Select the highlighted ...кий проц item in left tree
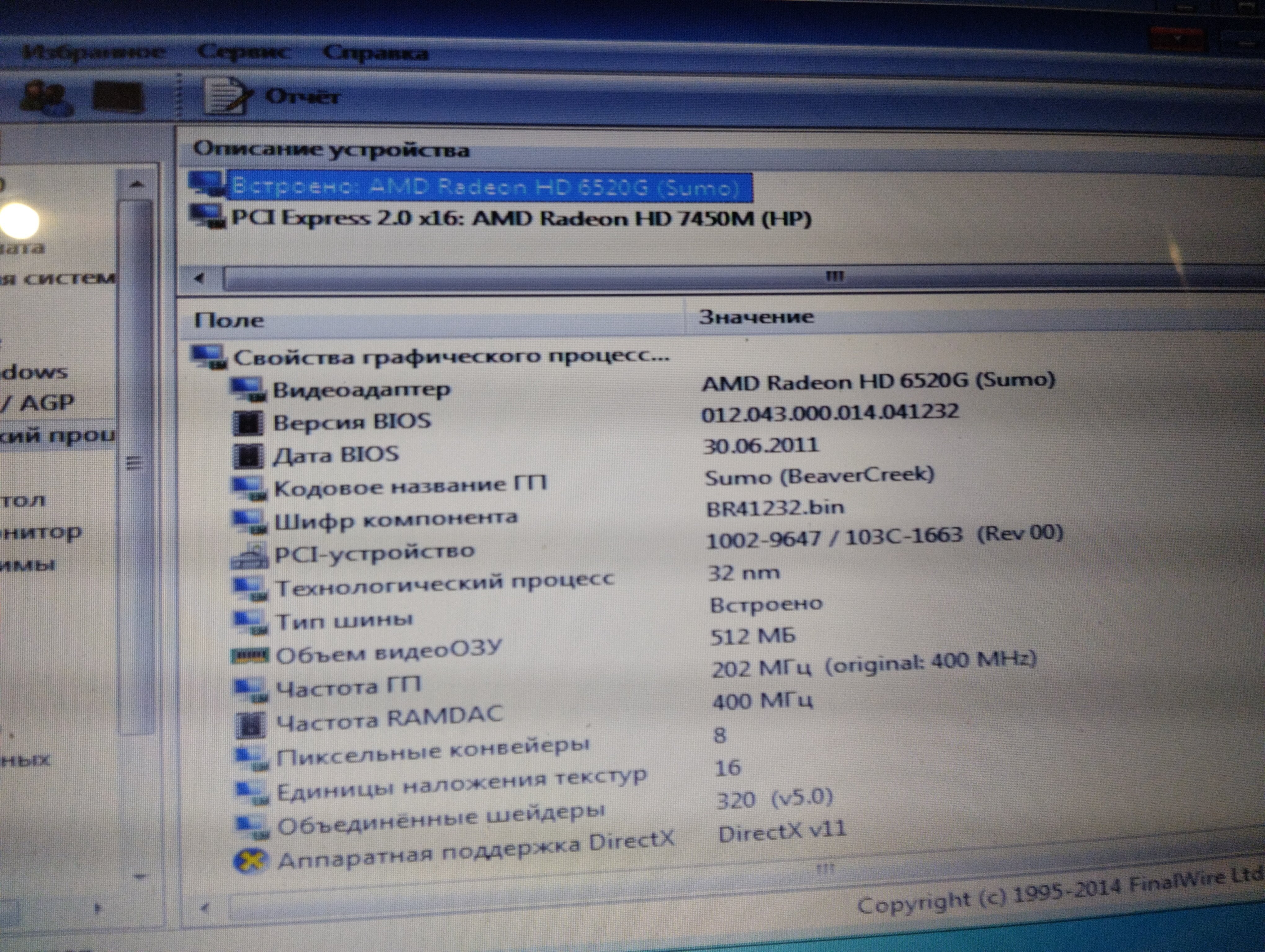 click(57, 435)
